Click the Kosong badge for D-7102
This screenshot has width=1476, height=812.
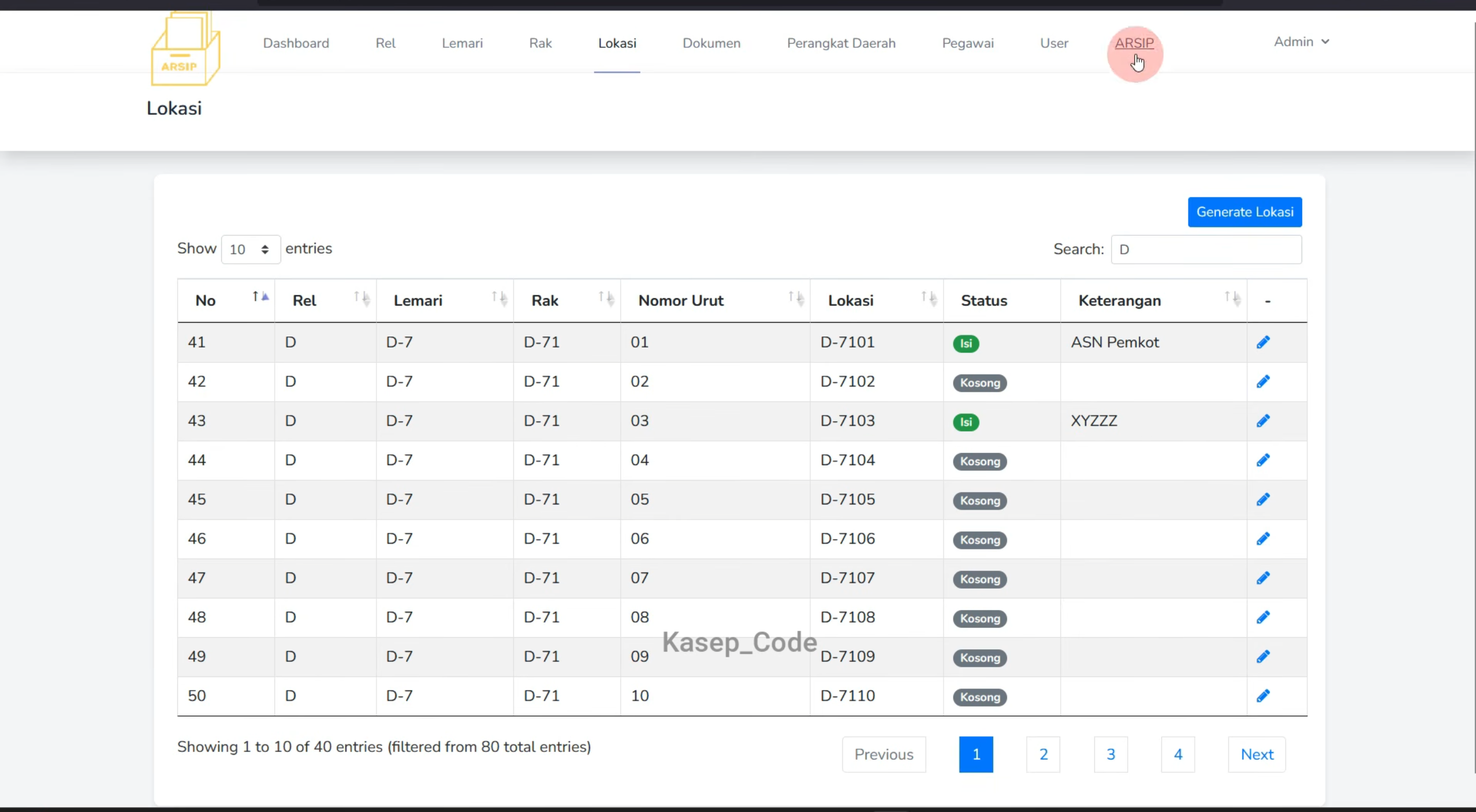point(980,383)
